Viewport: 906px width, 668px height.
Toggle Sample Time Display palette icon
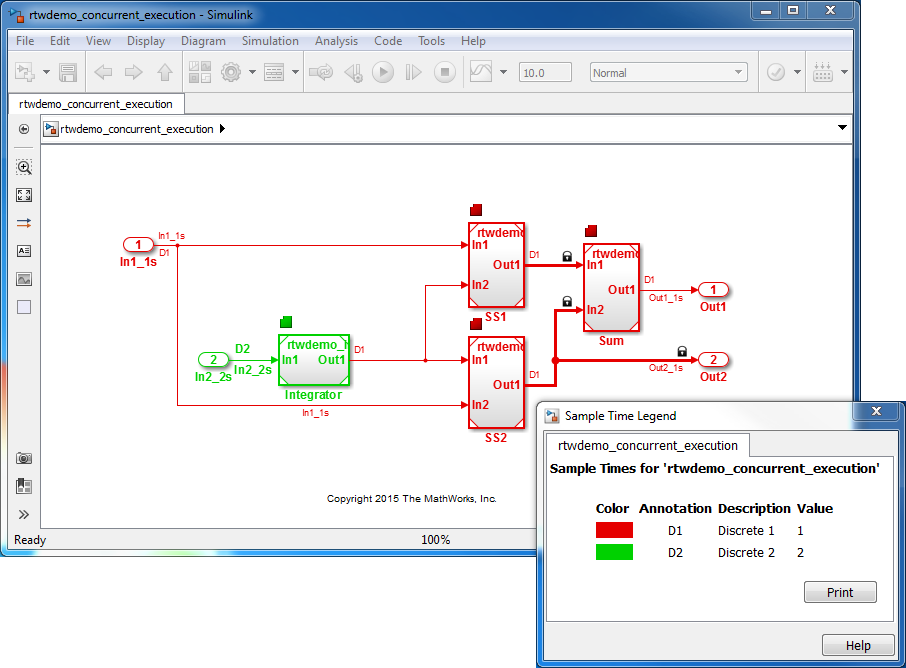[x=24, y=223]
